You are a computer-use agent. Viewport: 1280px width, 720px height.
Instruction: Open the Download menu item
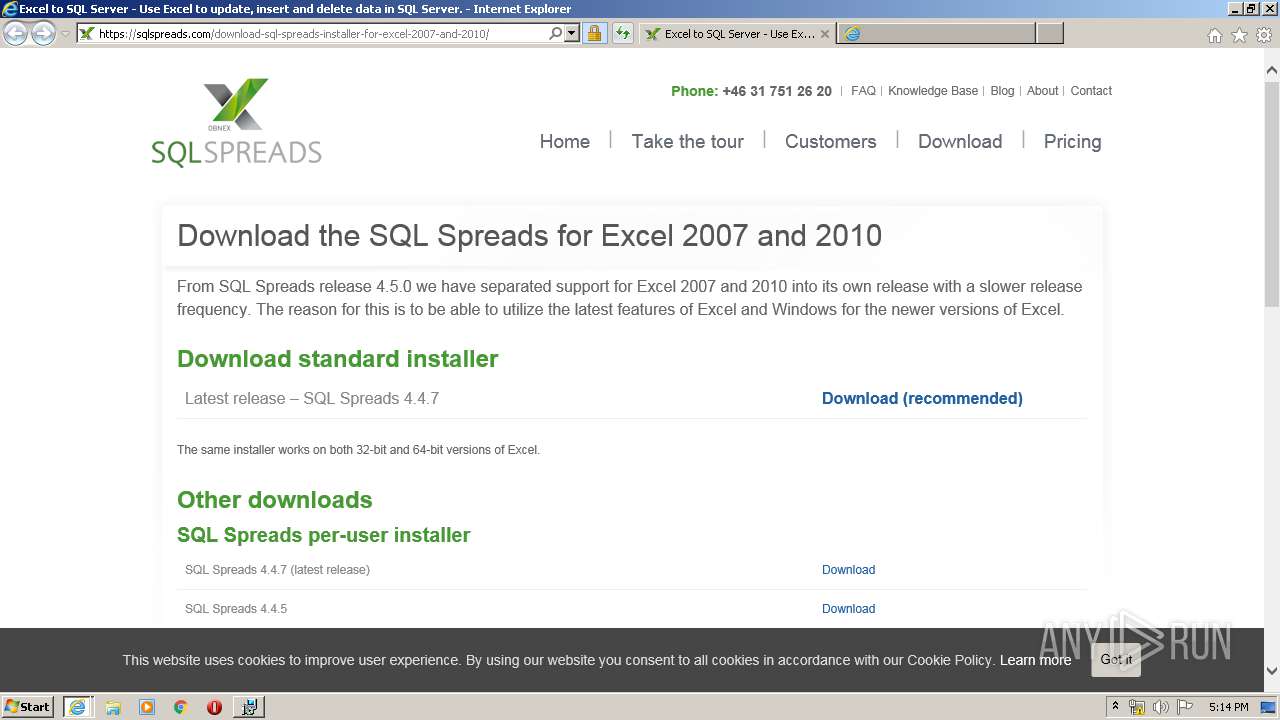click(x=960, y=142)
